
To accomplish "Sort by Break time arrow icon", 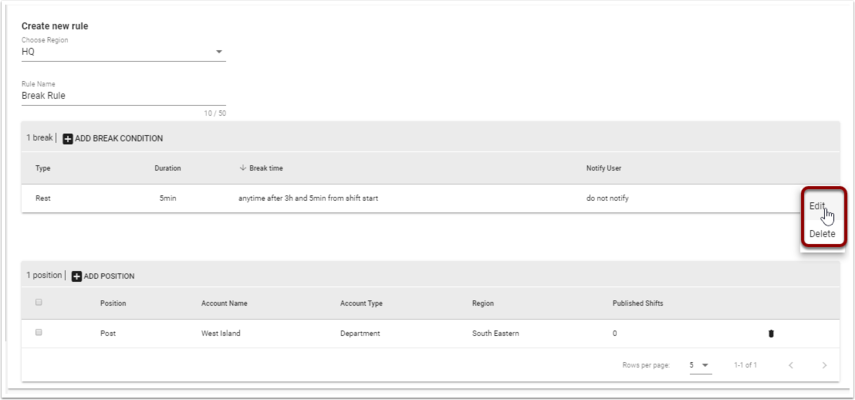I will click(x=243, y=168).
